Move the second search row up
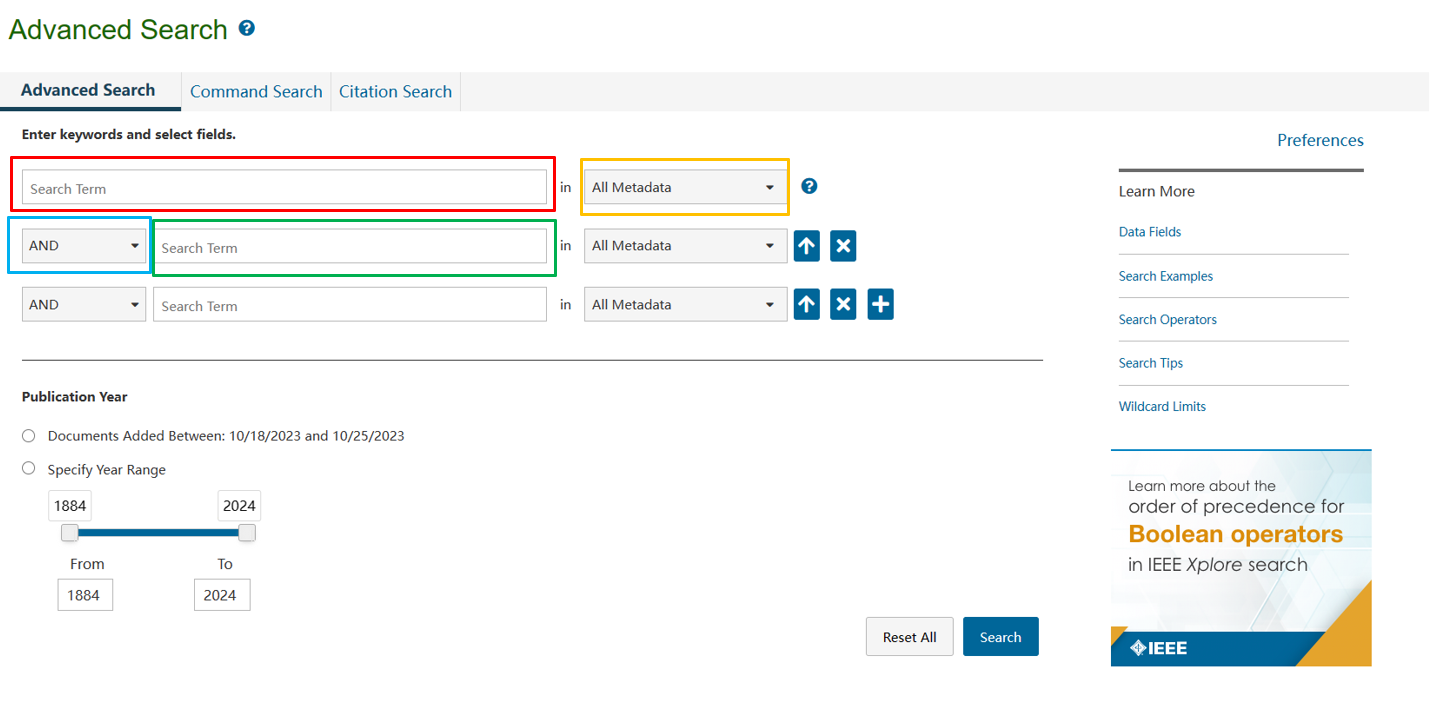This screenshot has width=1433, height=707. 806,246
